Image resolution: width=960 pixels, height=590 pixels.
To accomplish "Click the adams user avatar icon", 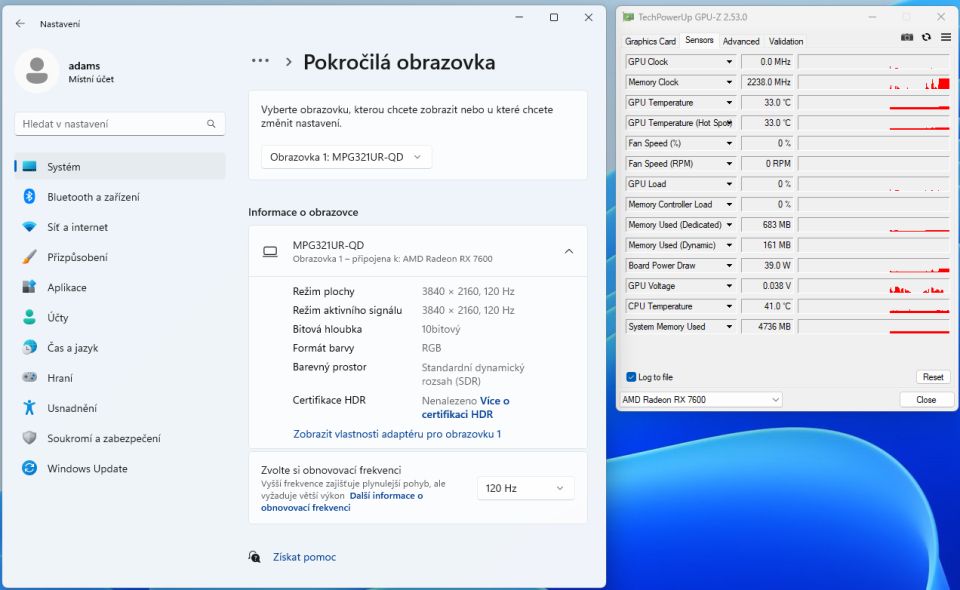I will coord(37,71).
